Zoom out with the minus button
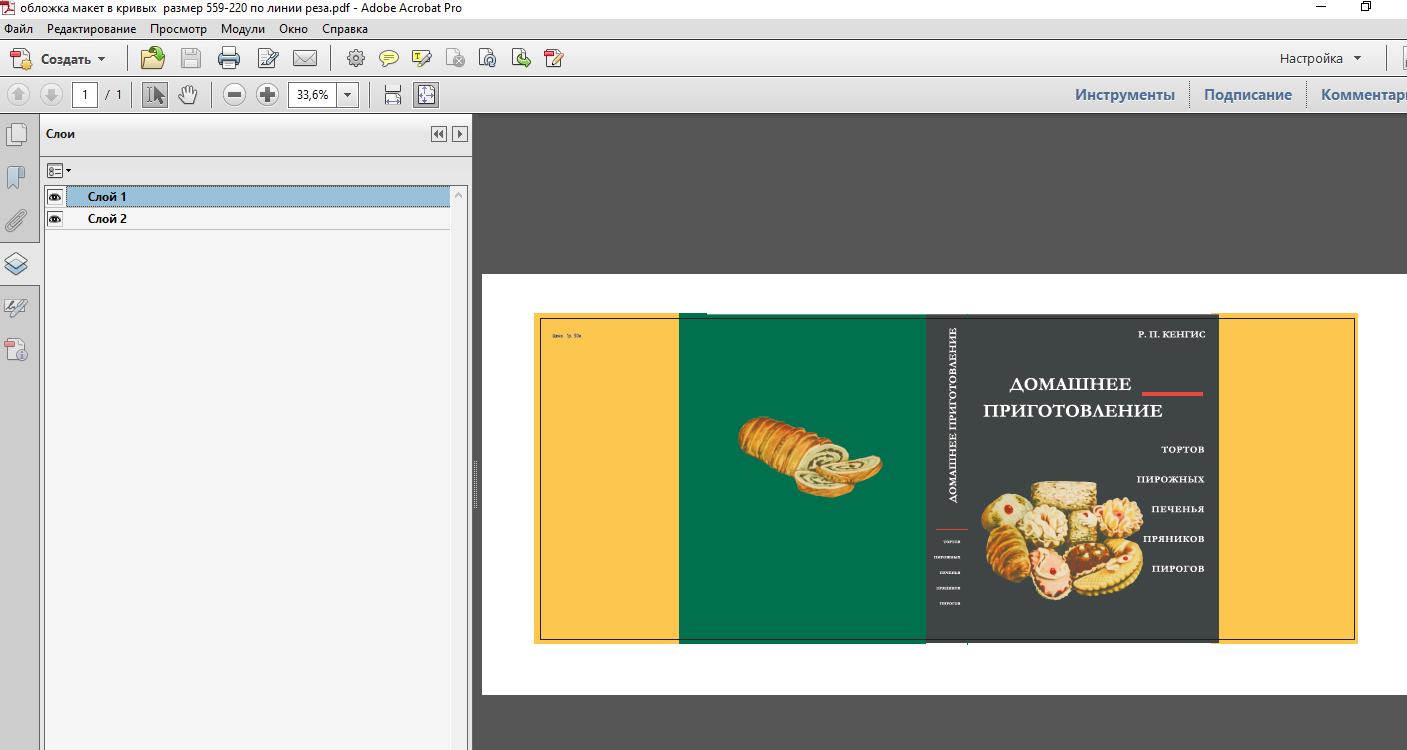Viewport: 1407px width, 750px height. 234,95
